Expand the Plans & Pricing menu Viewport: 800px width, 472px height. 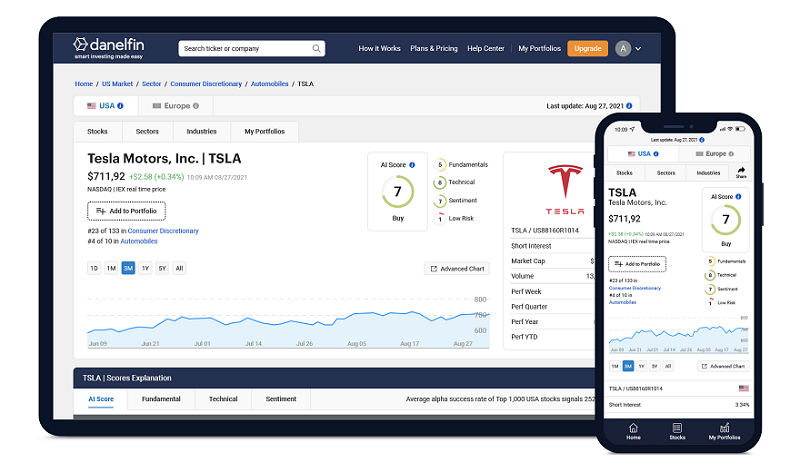[x=433, y=48]
